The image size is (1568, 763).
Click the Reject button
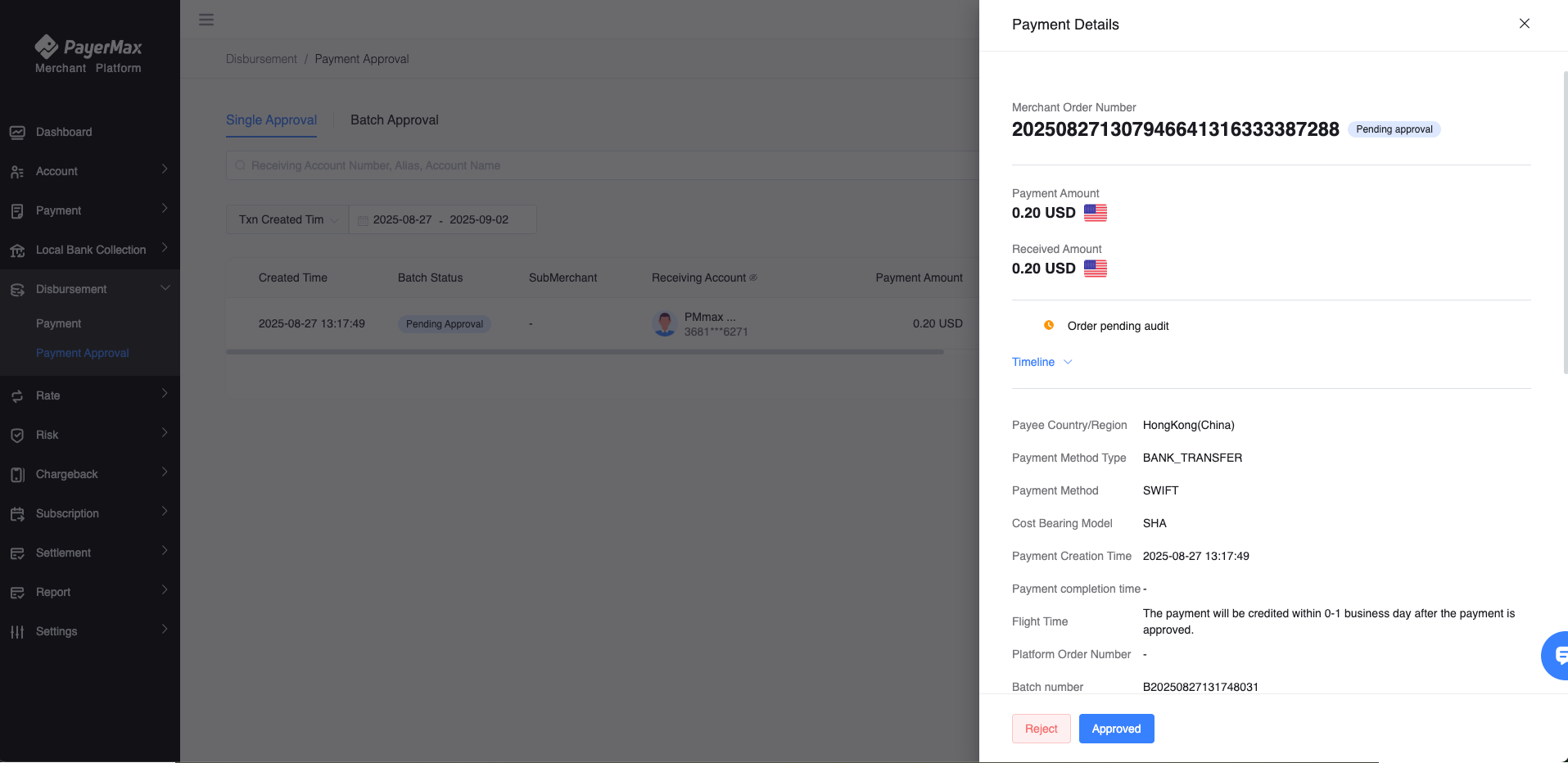click(1041, 729)
